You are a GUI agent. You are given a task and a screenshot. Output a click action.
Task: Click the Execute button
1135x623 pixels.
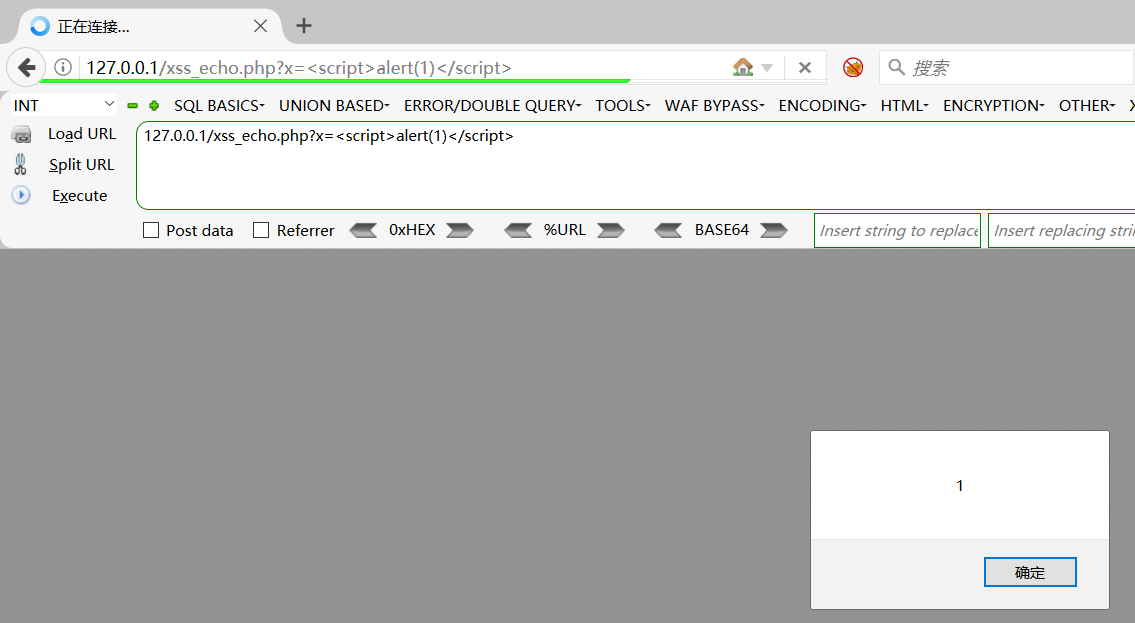79,196
